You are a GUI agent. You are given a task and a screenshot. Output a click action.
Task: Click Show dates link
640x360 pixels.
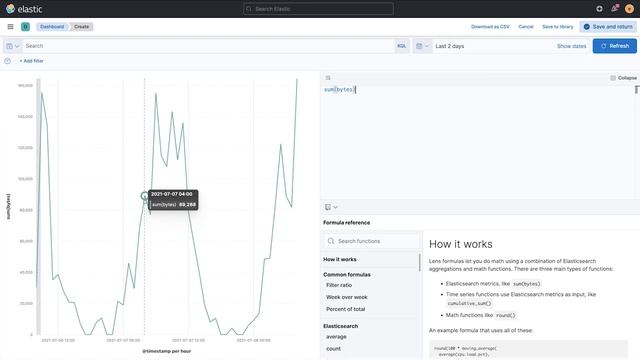[x=571, y=46]
